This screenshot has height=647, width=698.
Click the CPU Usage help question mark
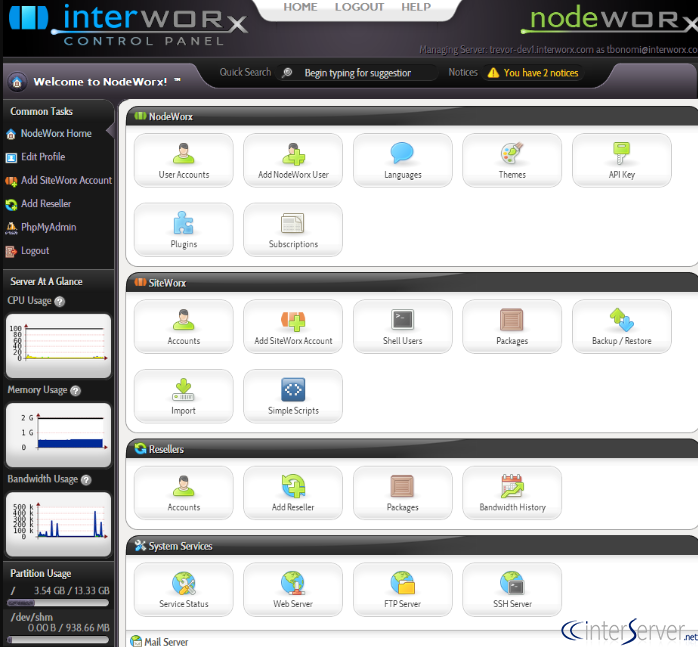click(x=60, y=301)
